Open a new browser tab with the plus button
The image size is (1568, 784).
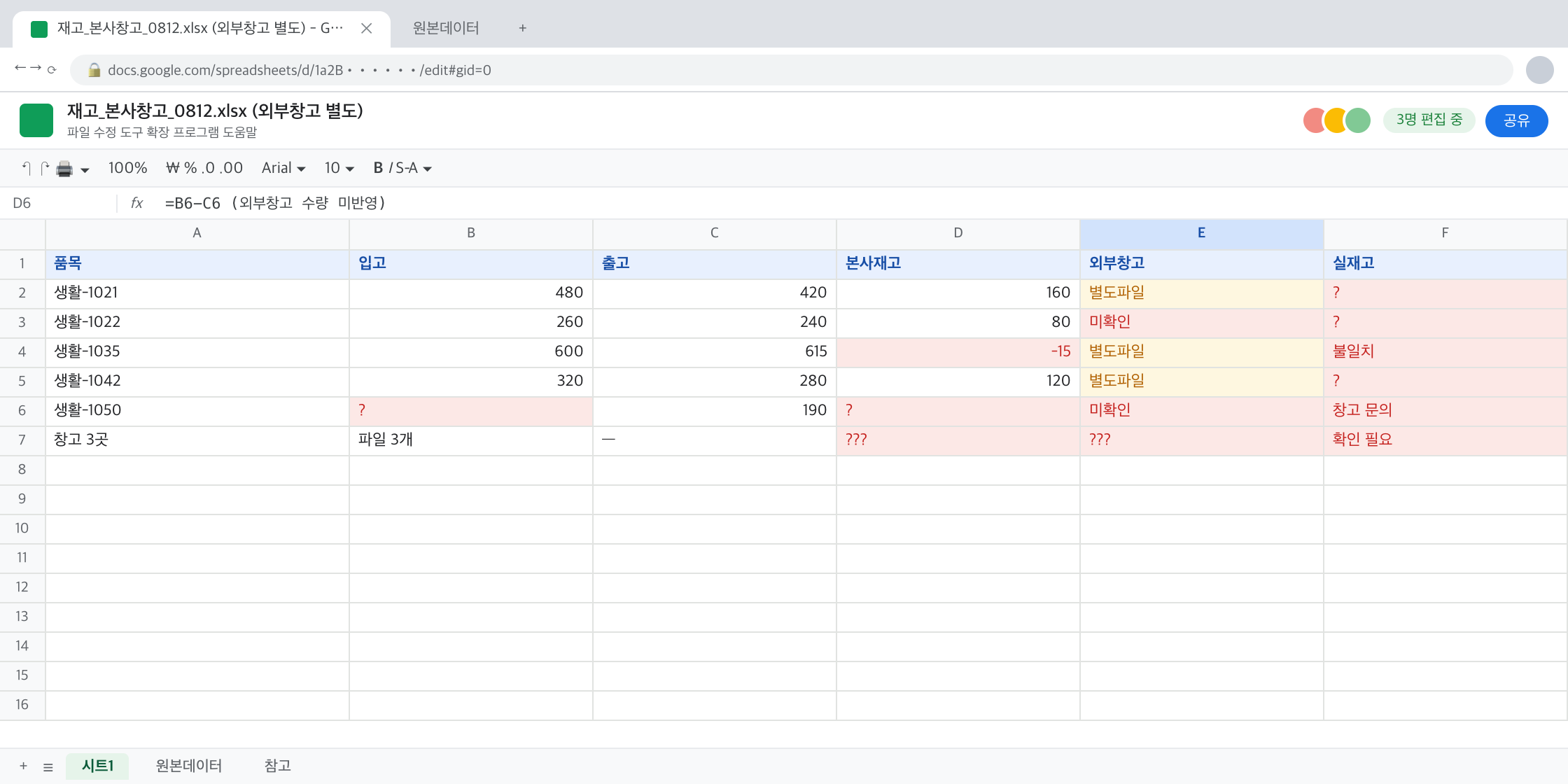coord(522,28)
